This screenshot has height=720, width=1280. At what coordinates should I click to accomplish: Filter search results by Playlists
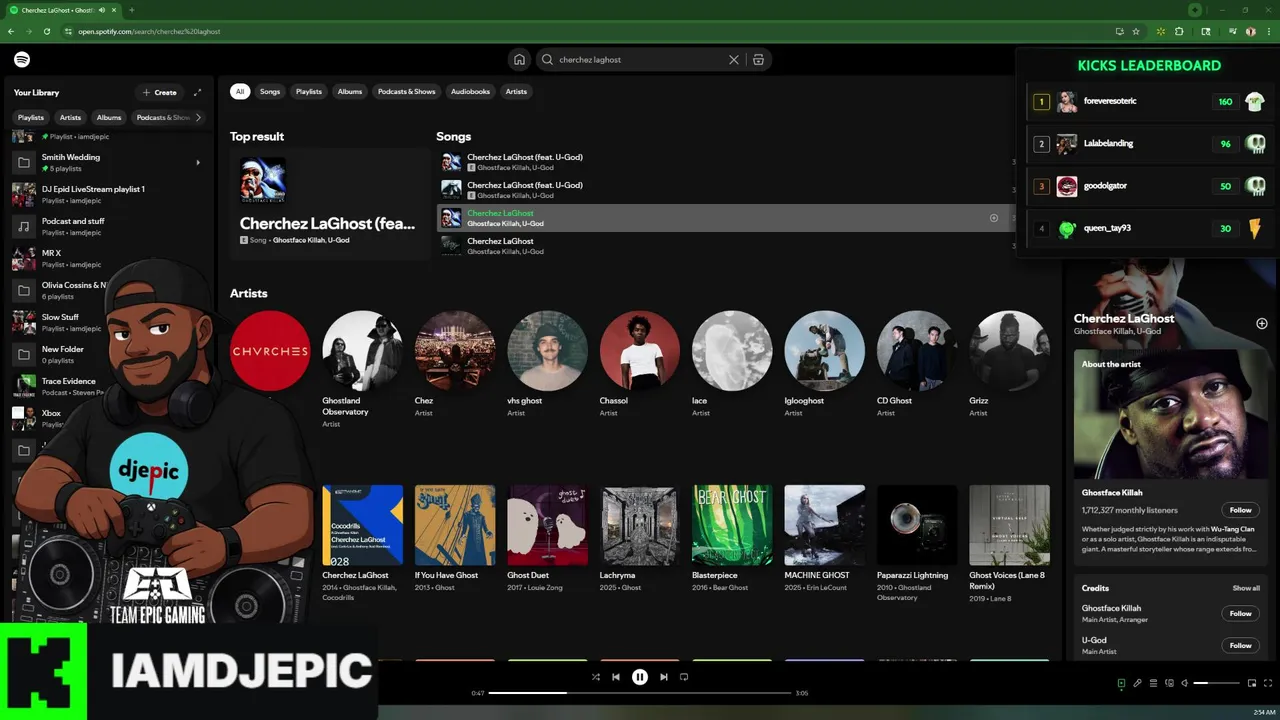click(x=309, y=92)
